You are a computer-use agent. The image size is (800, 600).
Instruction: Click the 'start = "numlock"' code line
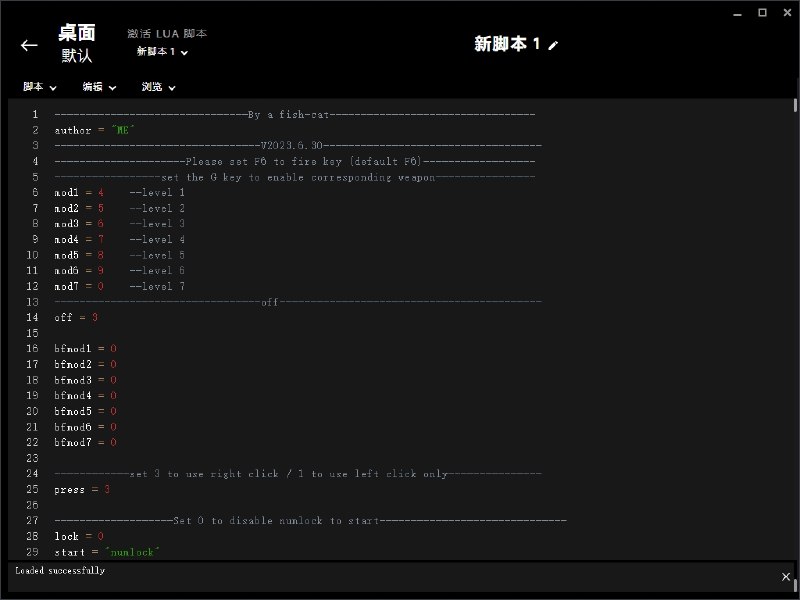pos(107,552)
